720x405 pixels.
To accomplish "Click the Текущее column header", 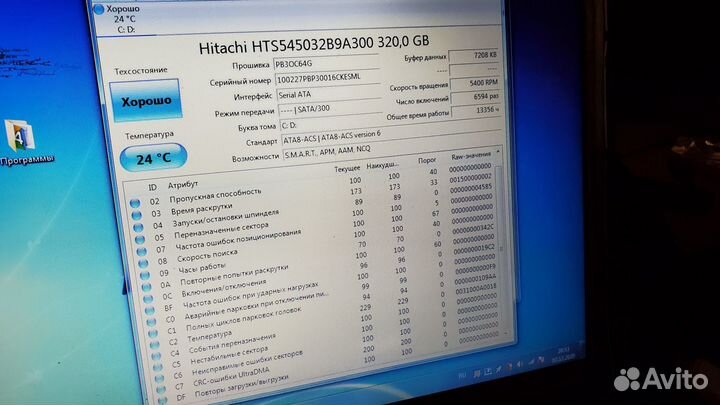I will 347,169.
